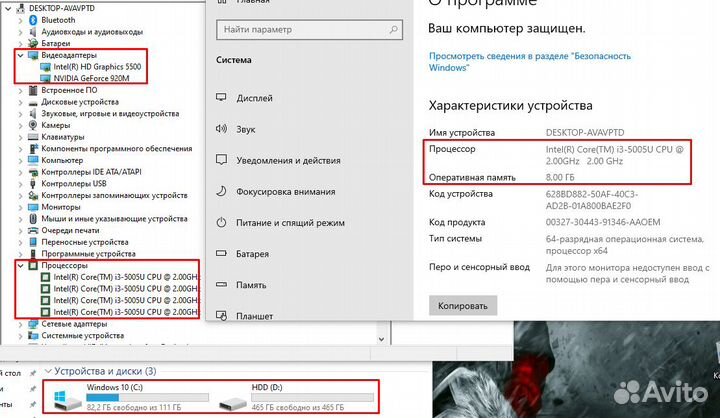Click the NVIDIA GeForce 920M adapter icon
720x418 pixels.
[45, 79]
